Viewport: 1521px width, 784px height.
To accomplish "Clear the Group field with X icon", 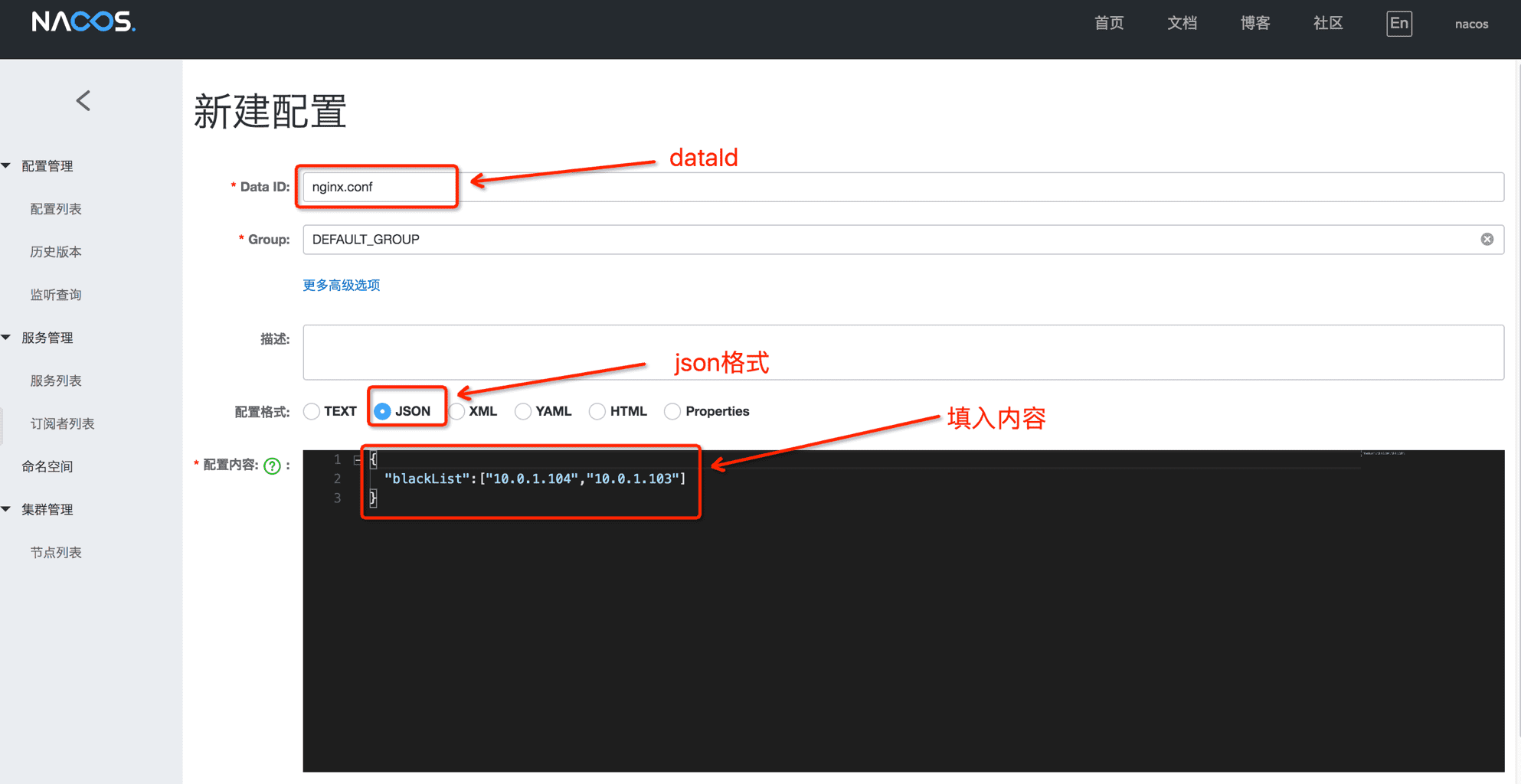I will [1487, 240].
